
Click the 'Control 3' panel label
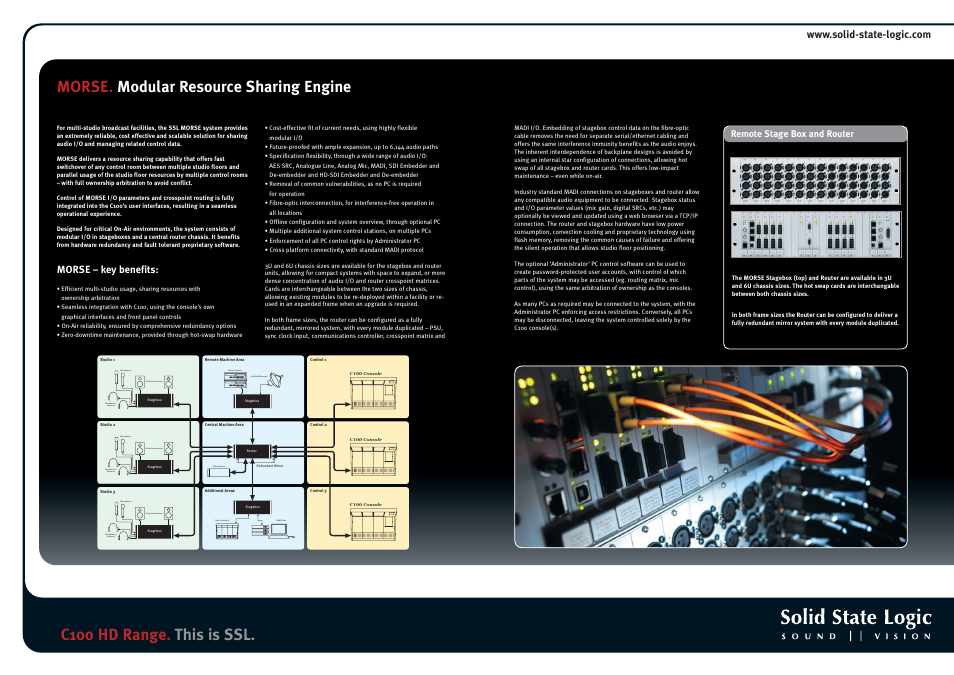(x=318, y=491)
